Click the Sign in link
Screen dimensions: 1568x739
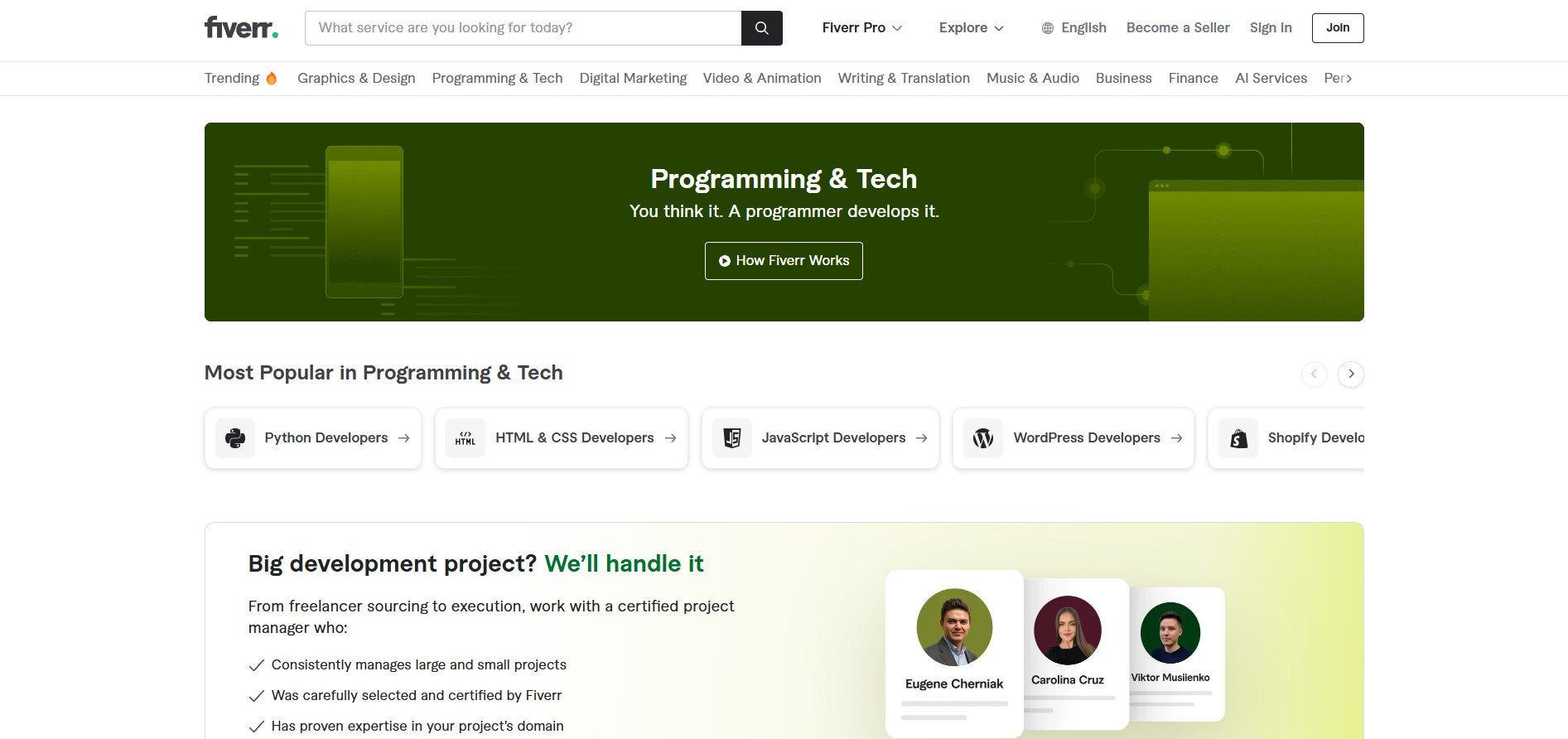pyautogui.click(x=1271, y=28)
